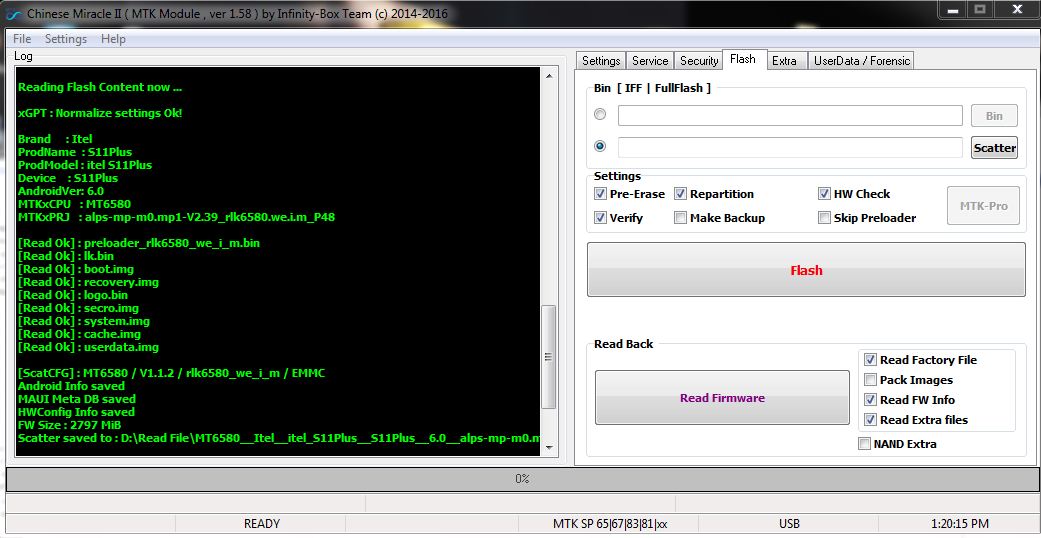Click the Bin browse button
Screen dimensions: 1041x538
coord(994,116)
